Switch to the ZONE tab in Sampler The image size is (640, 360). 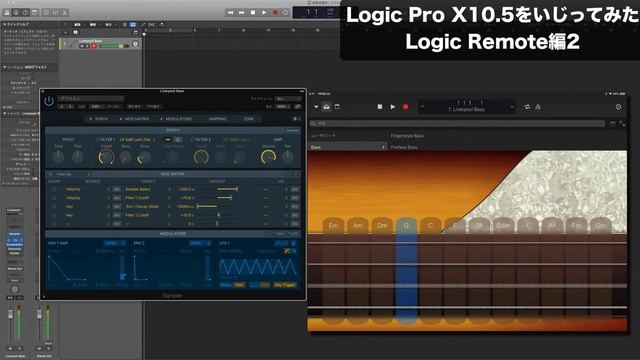click(x=249, y=119)
